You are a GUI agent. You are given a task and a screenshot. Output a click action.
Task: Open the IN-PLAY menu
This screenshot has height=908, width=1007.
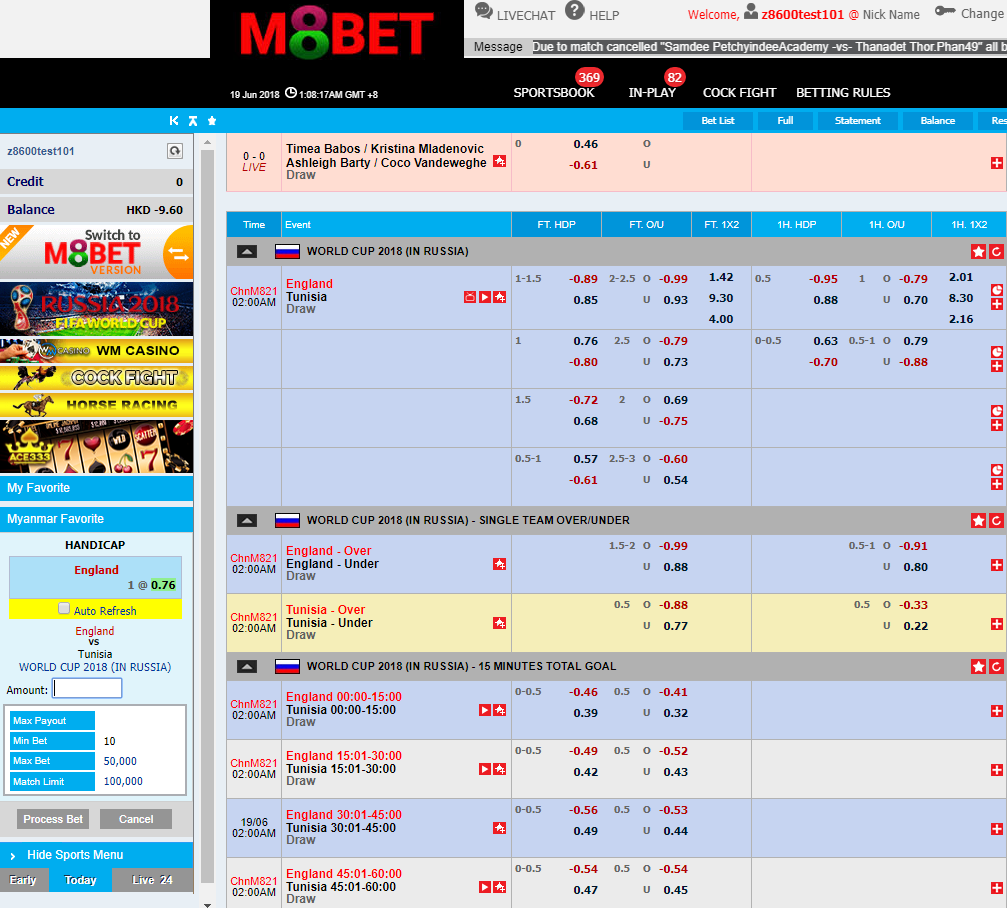[x=652, y=92]
